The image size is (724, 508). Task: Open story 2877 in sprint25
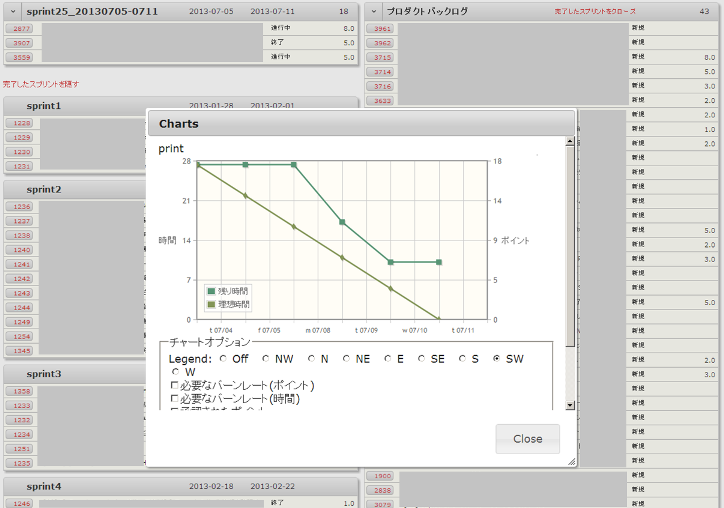21,29
